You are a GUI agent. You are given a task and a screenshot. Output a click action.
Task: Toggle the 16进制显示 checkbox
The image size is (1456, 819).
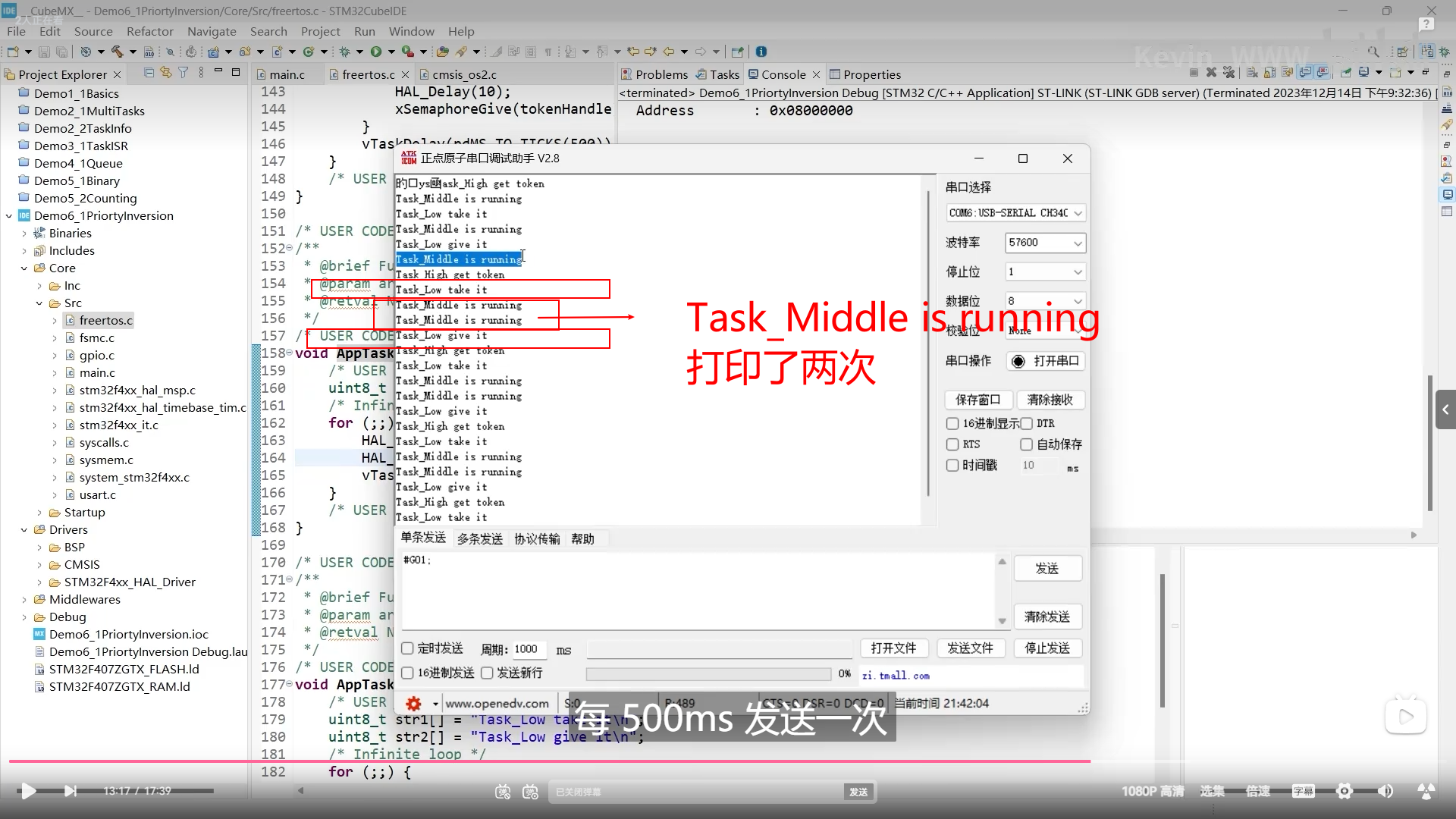click(x=952, y=423)
